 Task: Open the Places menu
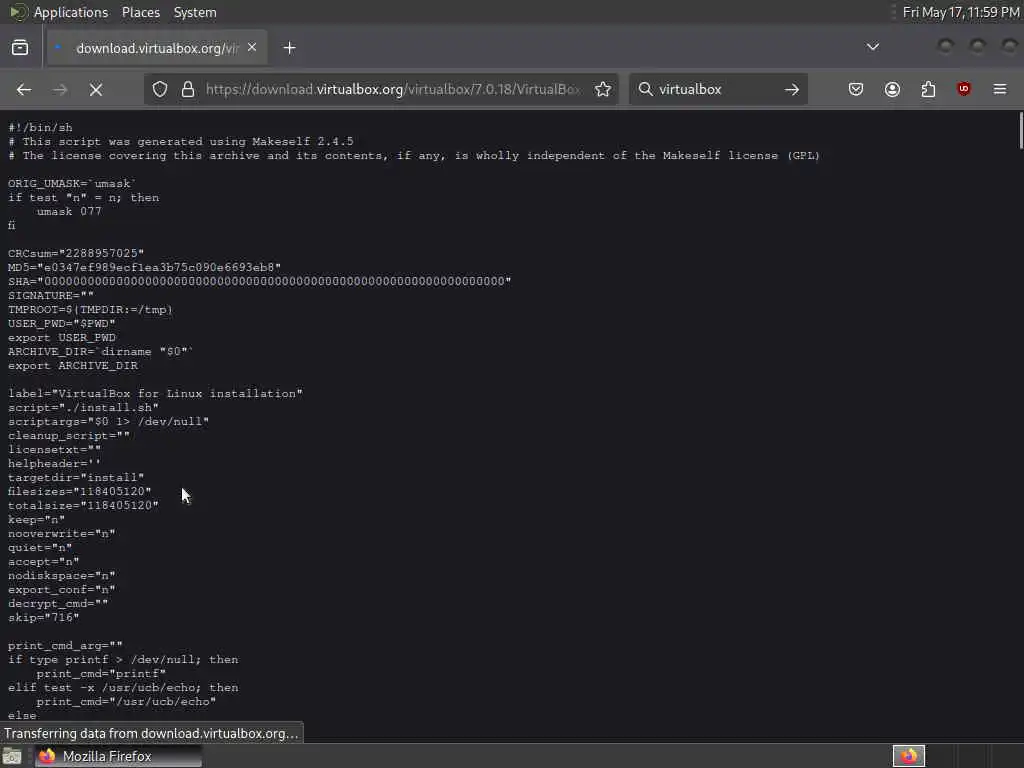tap(140, 12)
